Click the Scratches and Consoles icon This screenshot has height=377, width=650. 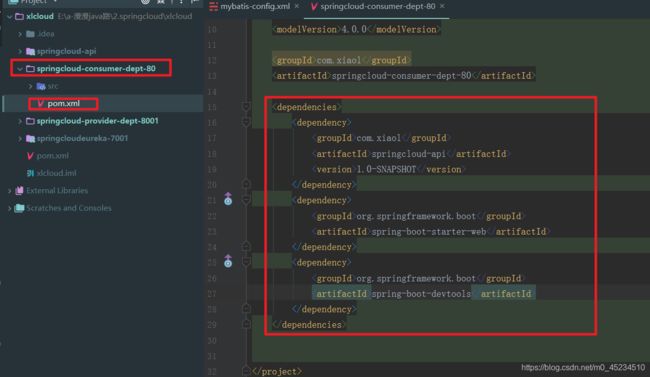pyautogui.click(x=19, y=208)
